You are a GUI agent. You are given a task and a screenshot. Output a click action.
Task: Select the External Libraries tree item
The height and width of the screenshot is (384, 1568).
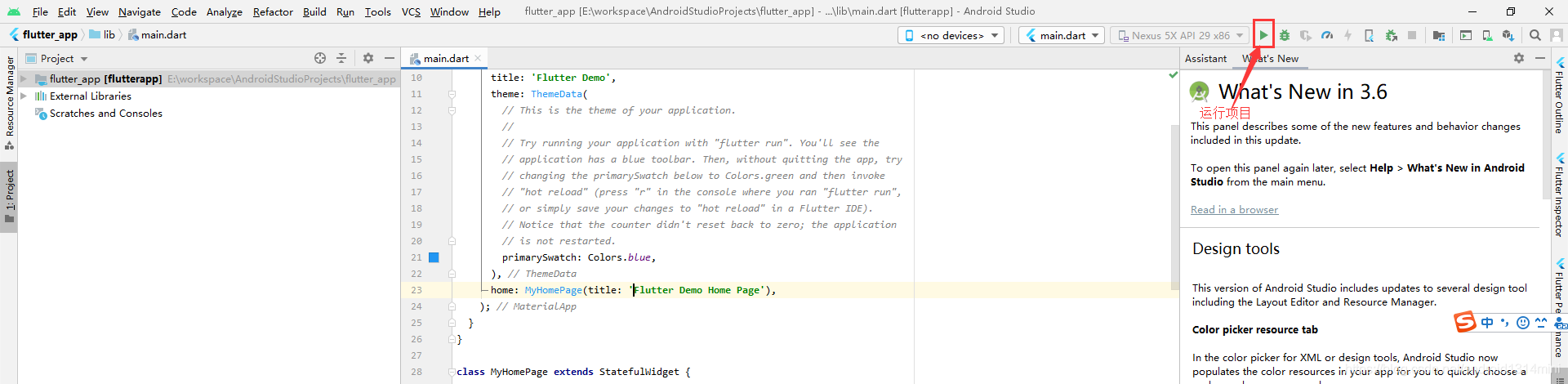[90, 96]
